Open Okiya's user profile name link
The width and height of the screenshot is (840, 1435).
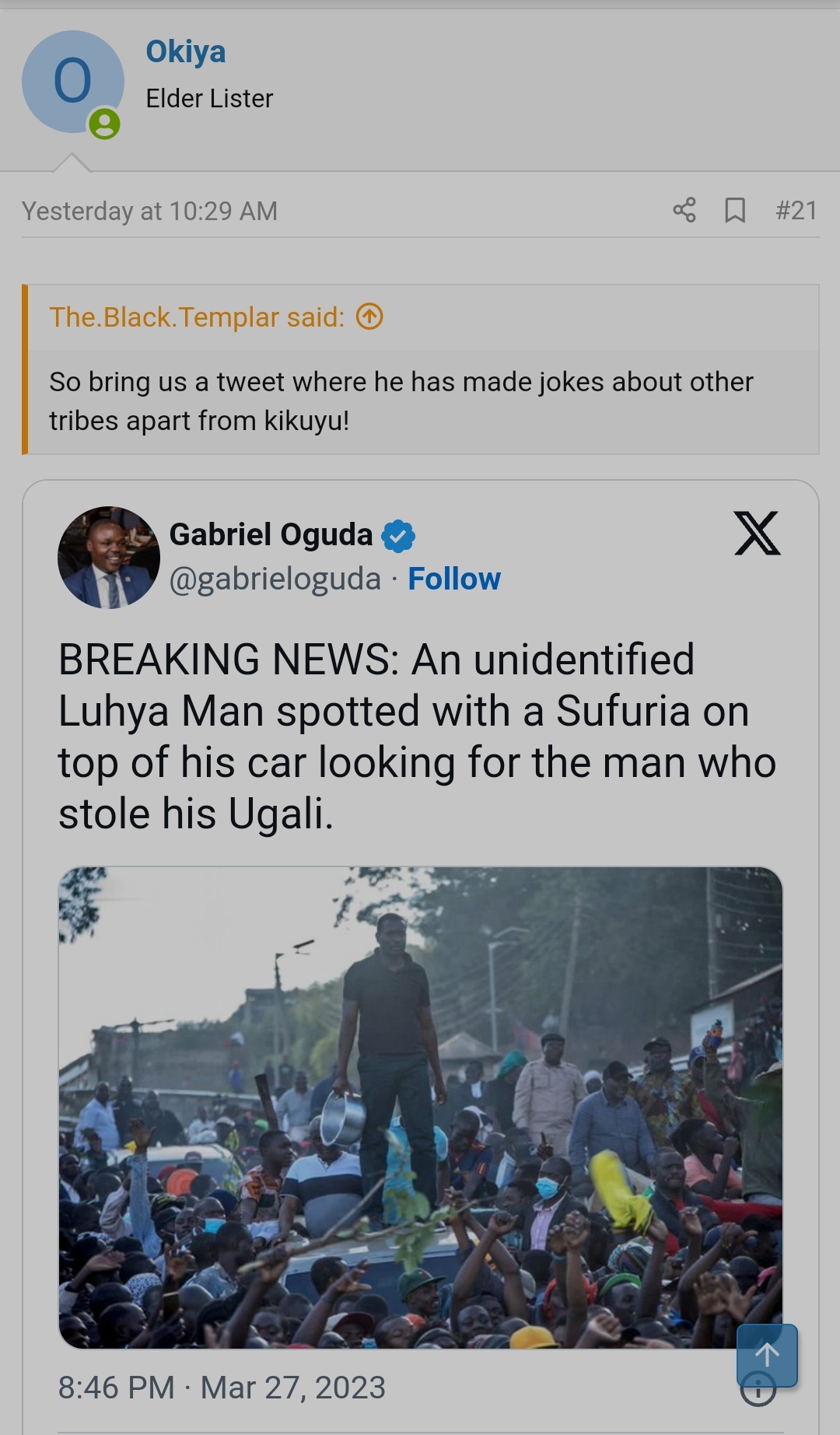(186, 52)
